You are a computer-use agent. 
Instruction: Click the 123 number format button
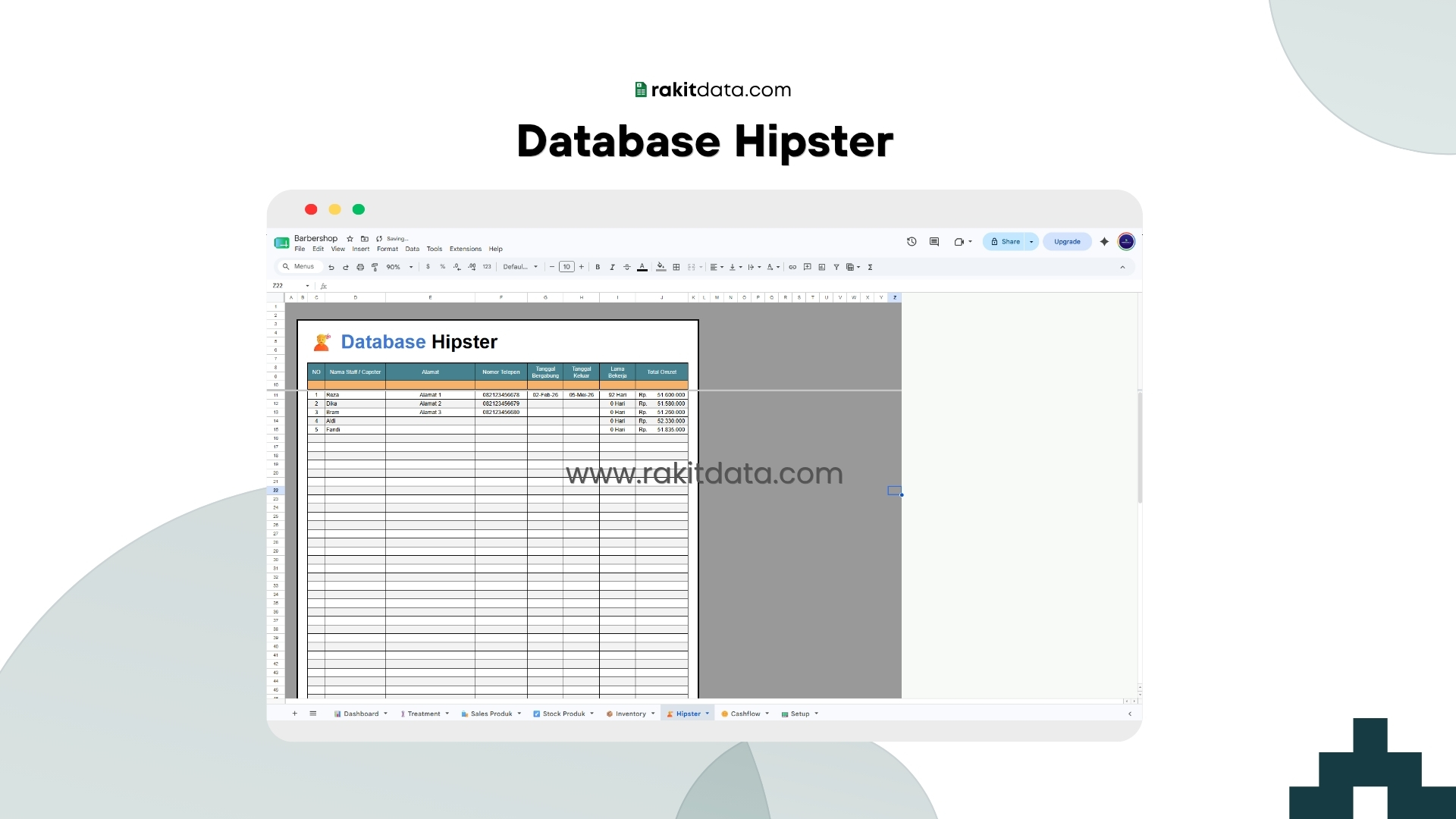tap(487, 267)
